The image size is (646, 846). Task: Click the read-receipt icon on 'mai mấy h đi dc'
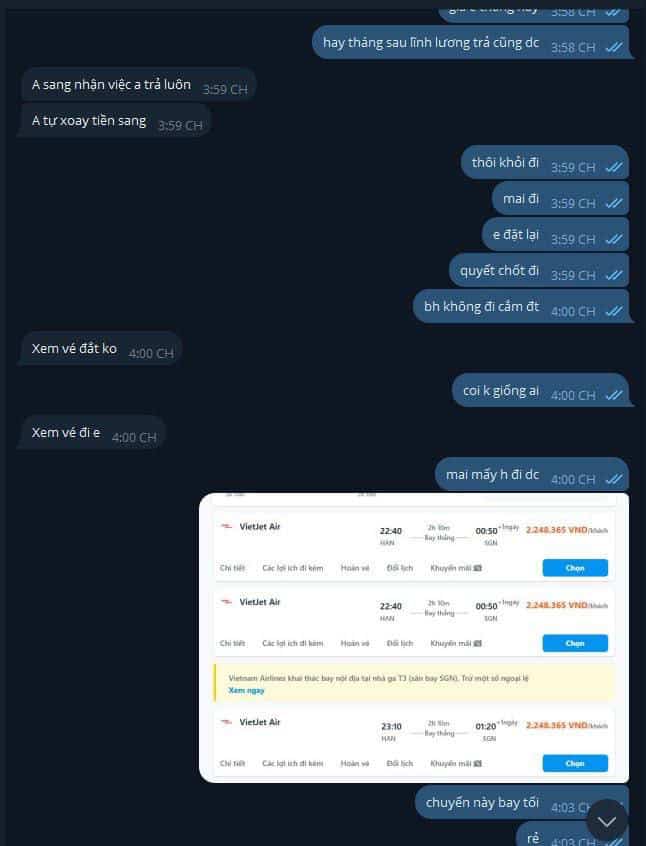point(614,479)
